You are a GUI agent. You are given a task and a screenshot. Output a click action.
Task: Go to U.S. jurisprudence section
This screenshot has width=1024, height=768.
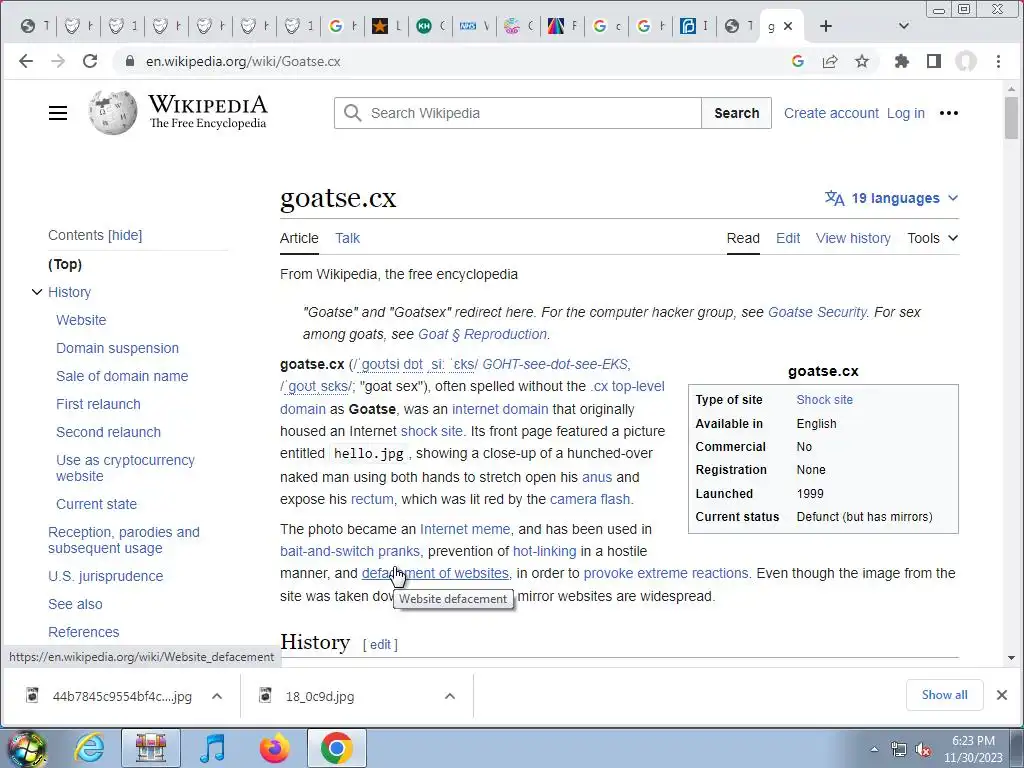click(x=105, y=576)
